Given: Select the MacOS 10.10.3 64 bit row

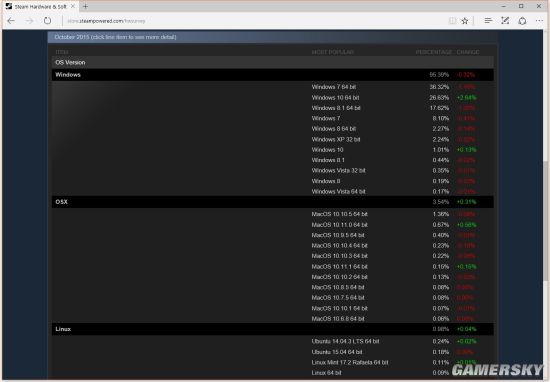Looking at the screenshot, I should coord(273,256).
